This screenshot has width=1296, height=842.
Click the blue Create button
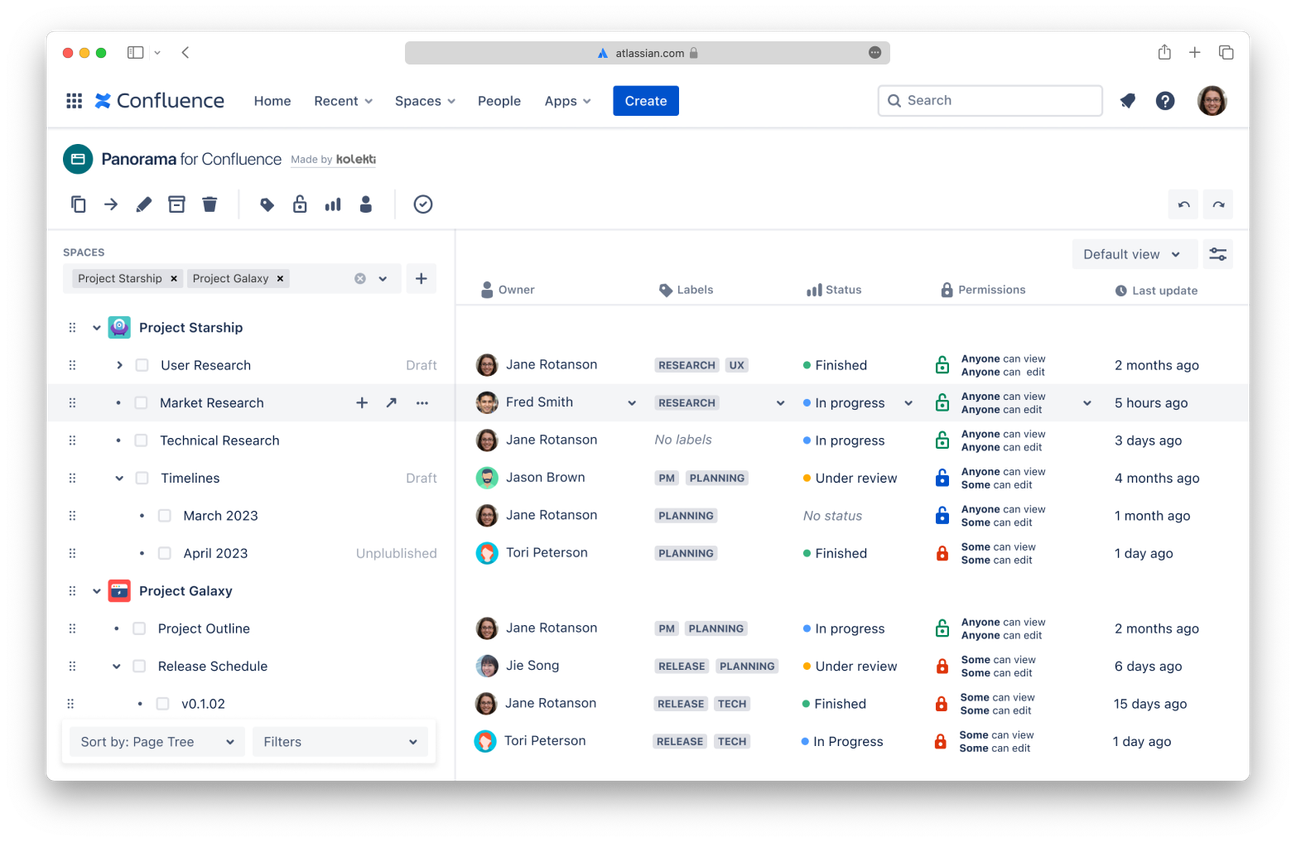coord(645,101)
